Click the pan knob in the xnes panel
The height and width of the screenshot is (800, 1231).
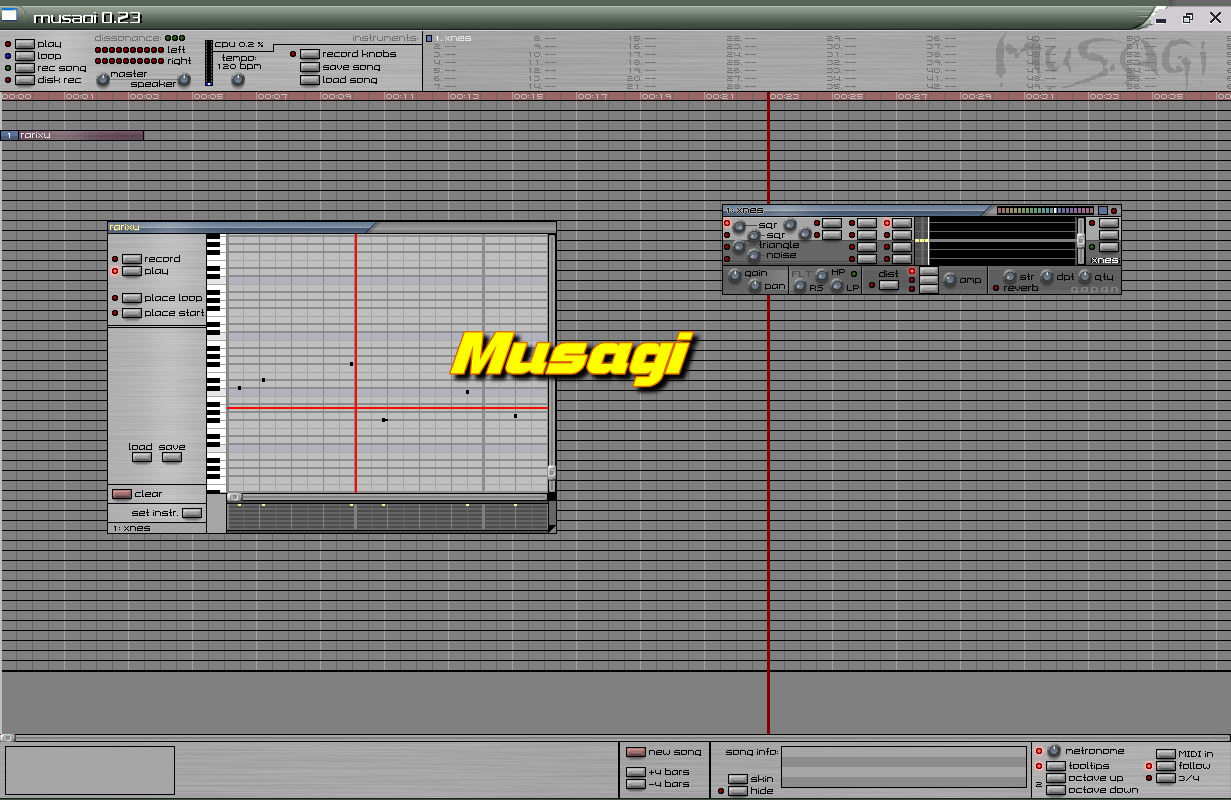click(x=755, y=286)
